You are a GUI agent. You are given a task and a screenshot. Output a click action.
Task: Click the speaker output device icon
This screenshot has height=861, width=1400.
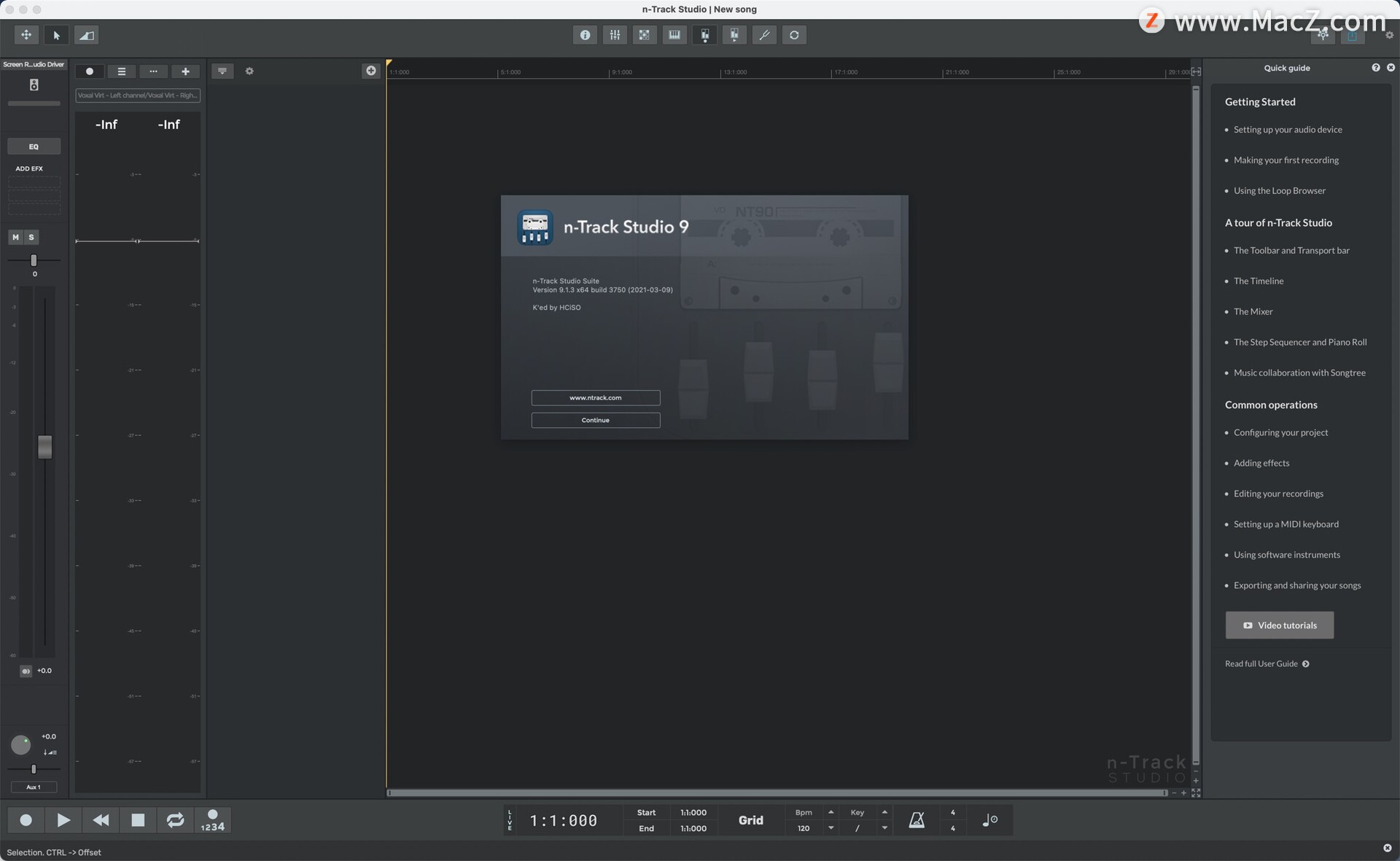tap(34, 85)
